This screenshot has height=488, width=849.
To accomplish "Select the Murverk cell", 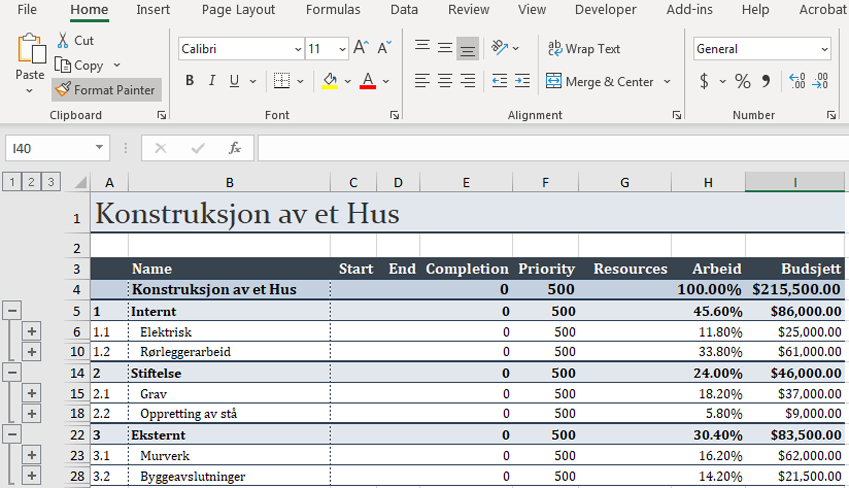I will 229,456.
